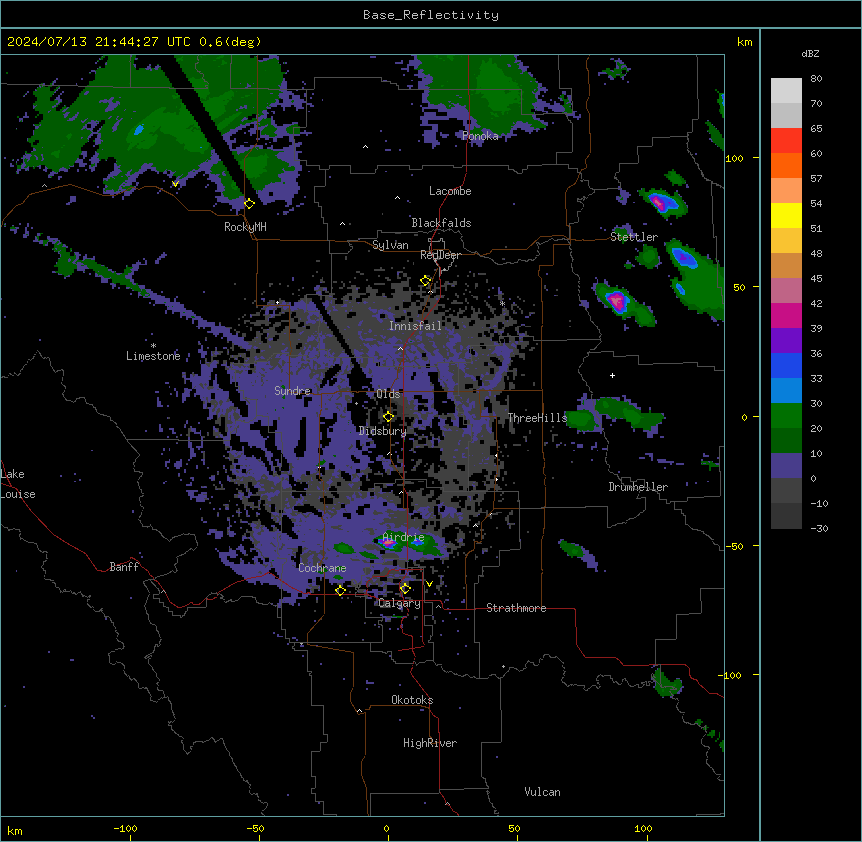
Task: Click the Limestone label
Action: point(153,356)
